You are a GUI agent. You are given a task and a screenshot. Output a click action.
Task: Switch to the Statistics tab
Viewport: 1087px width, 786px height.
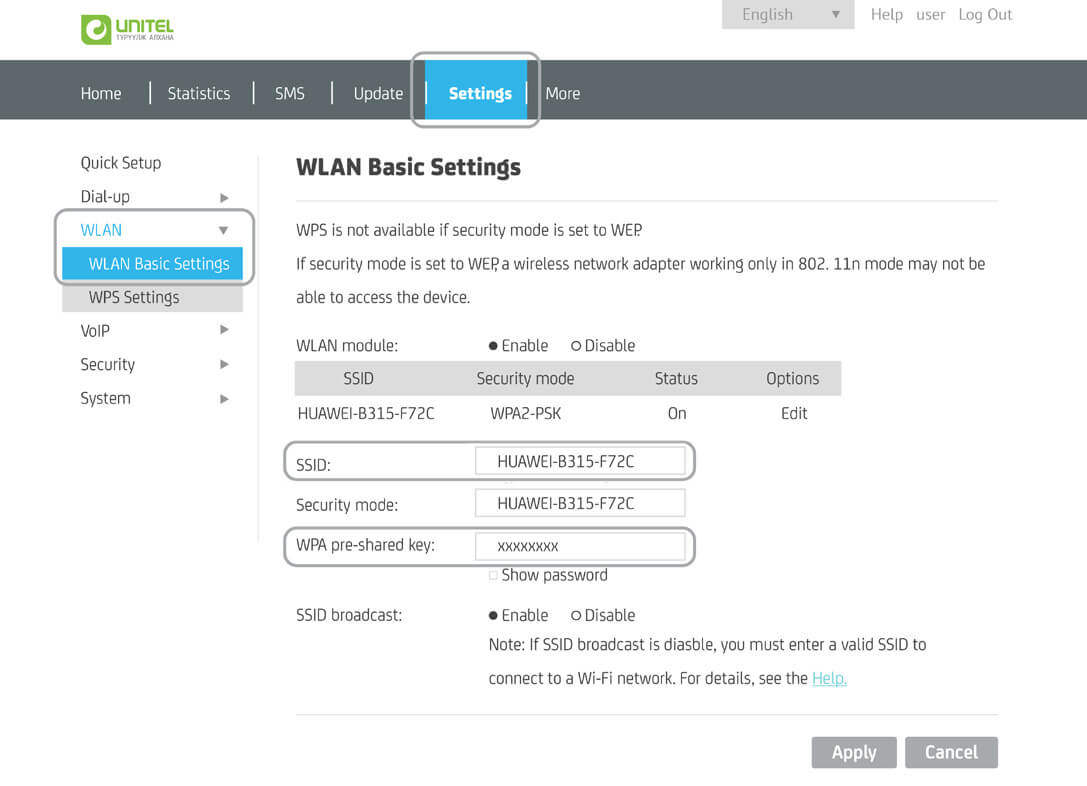[x=198, y=93]
